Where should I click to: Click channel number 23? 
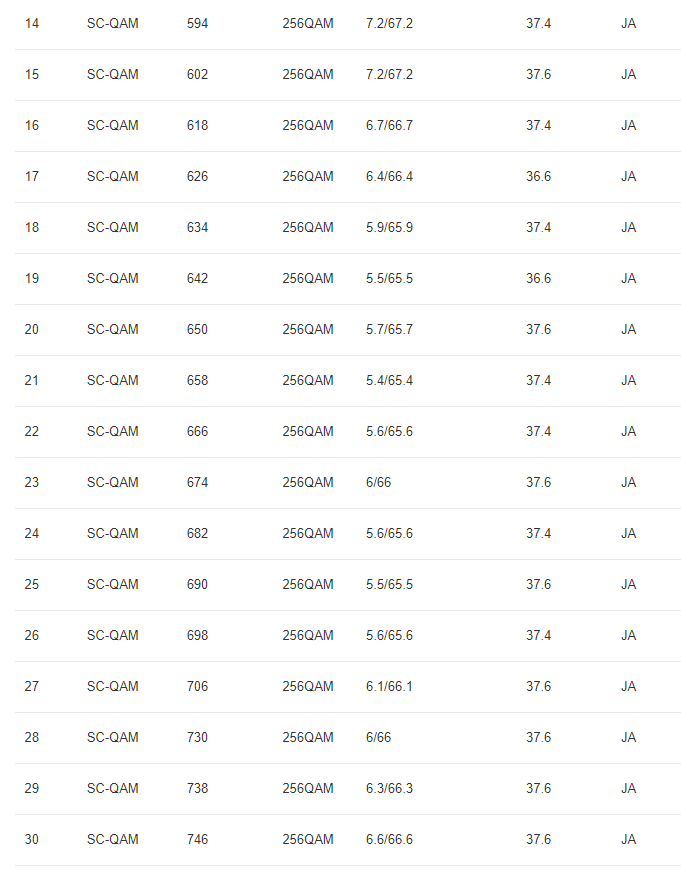[32, 482]
